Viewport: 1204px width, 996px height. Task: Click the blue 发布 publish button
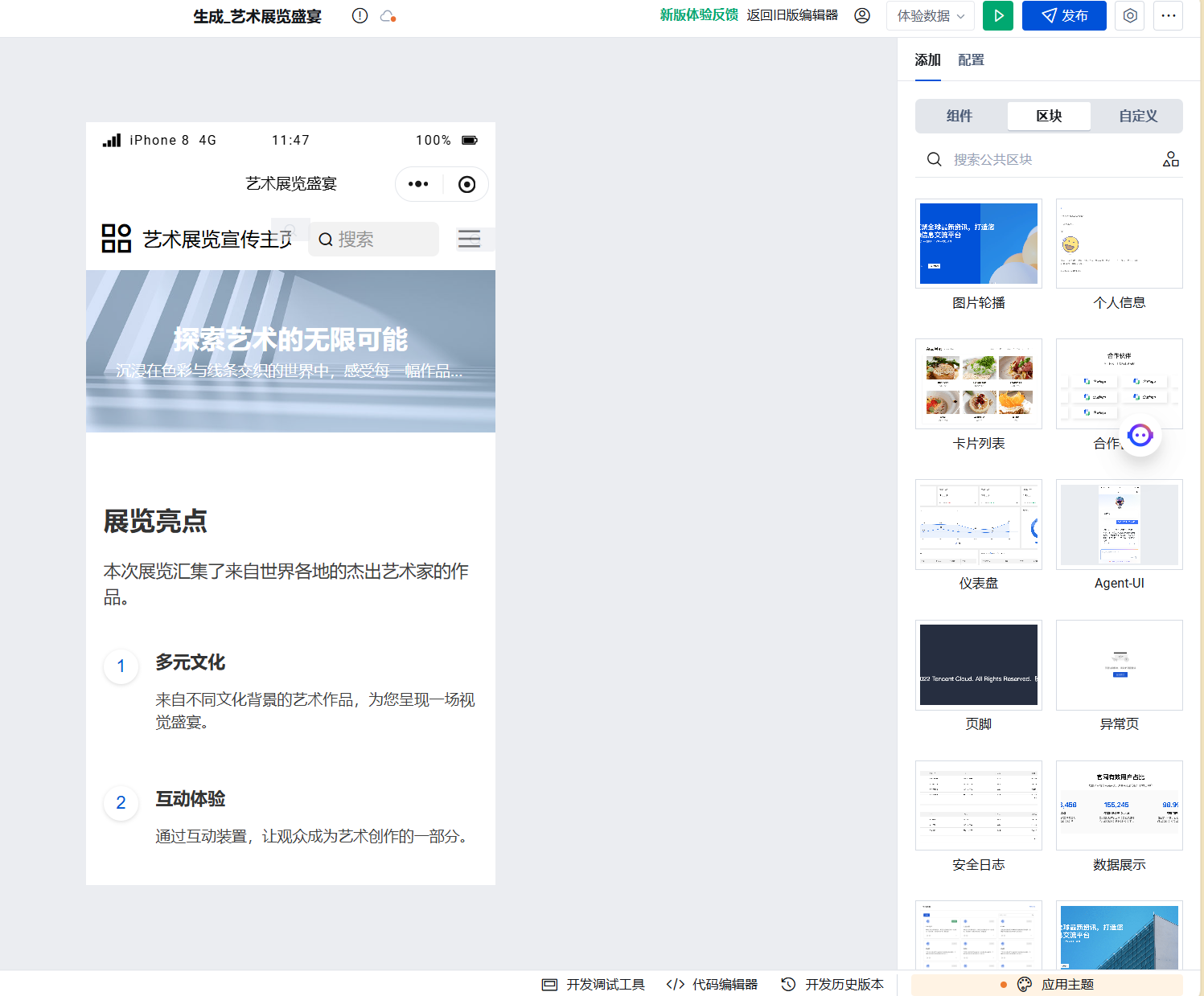pos(1064,15)
